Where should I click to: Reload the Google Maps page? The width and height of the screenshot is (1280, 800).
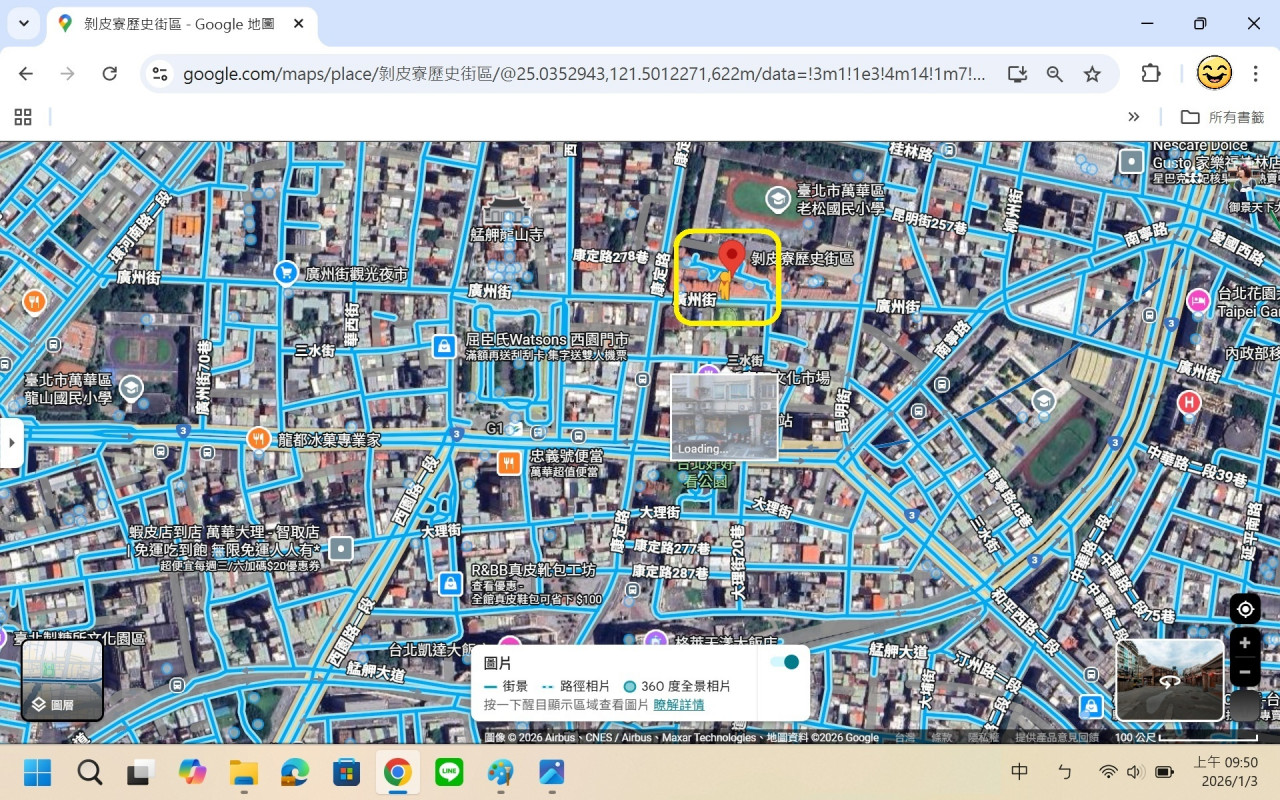click(x=110, y=74)
